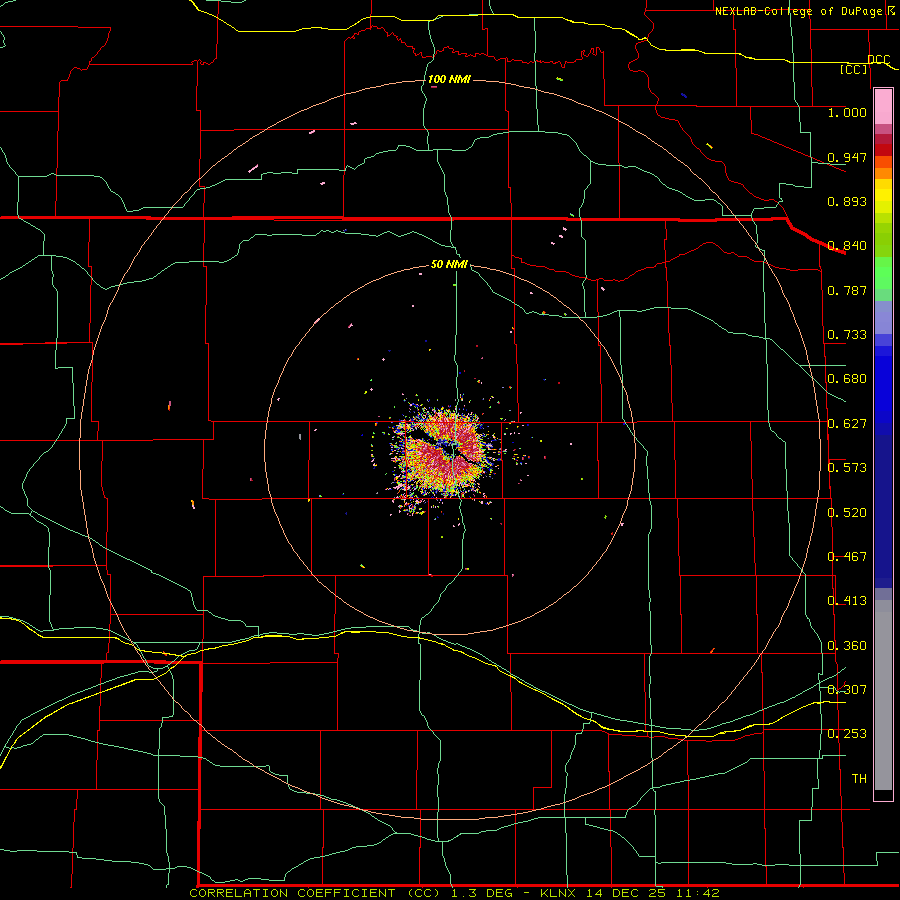Click the pink top segment of color bar
The image size is (900, 900).
pos(883,107)
